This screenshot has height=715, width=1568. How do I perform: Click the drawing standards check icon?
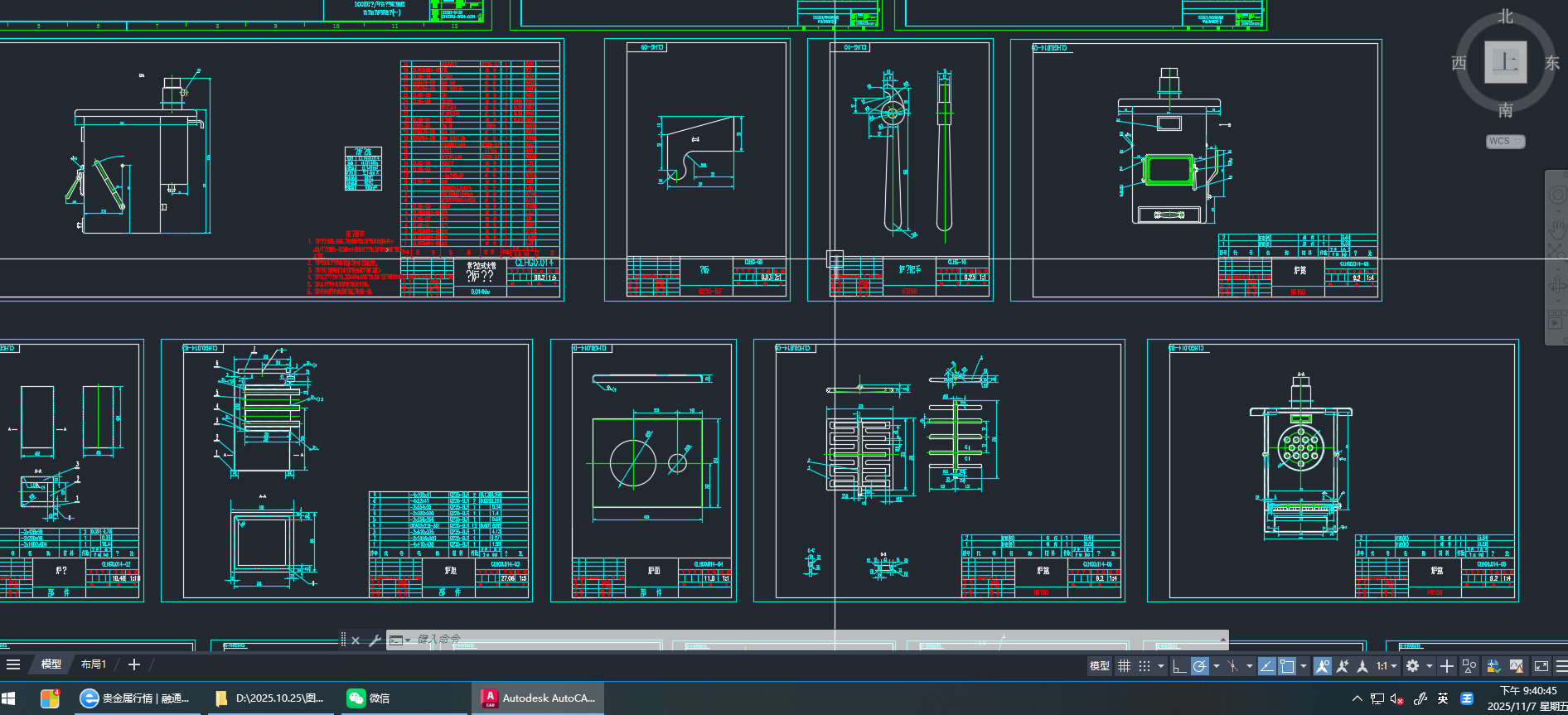point(1493,666)
